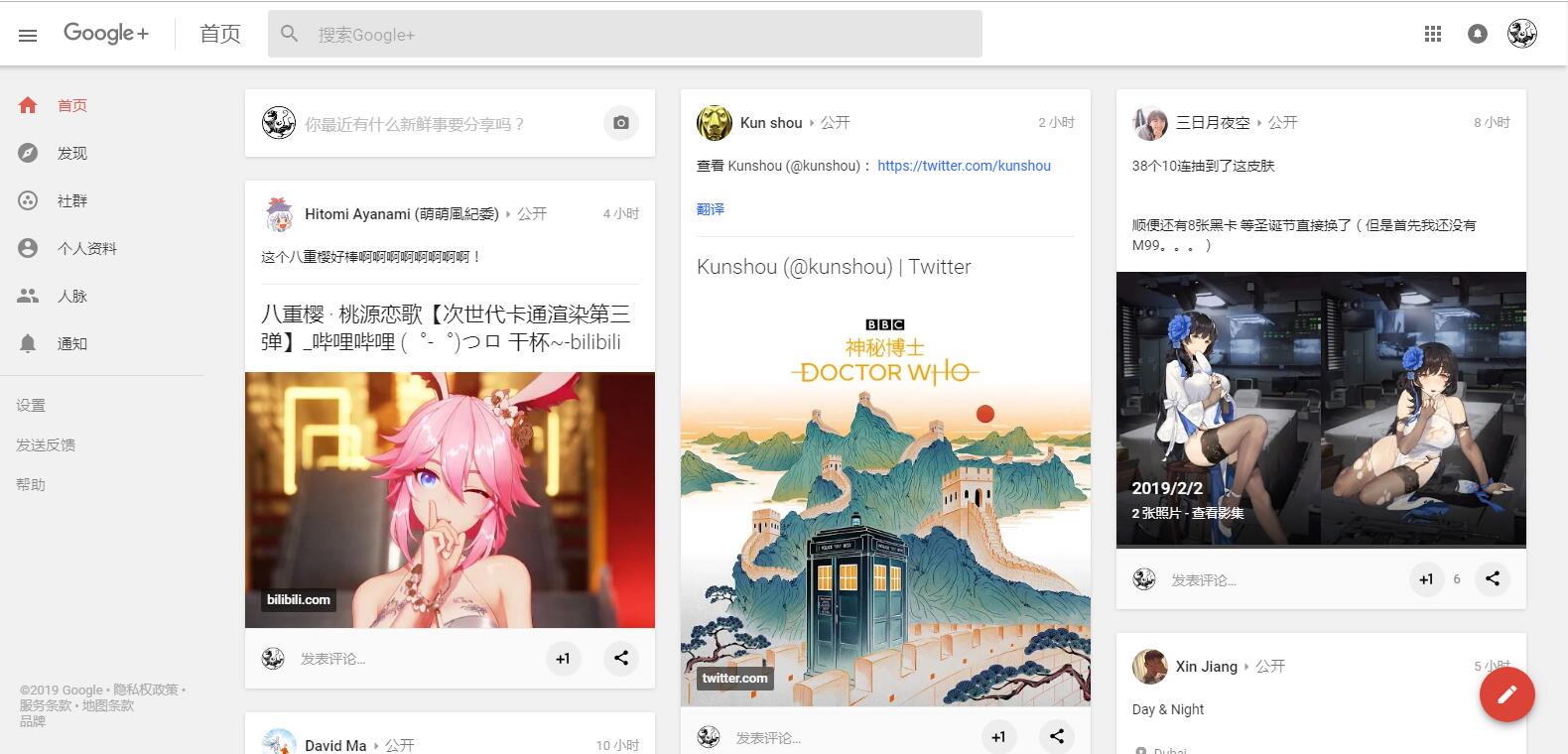Select 个人资料 in the sidebar
The image size is (1568, 754).
(x=87, y=248)
